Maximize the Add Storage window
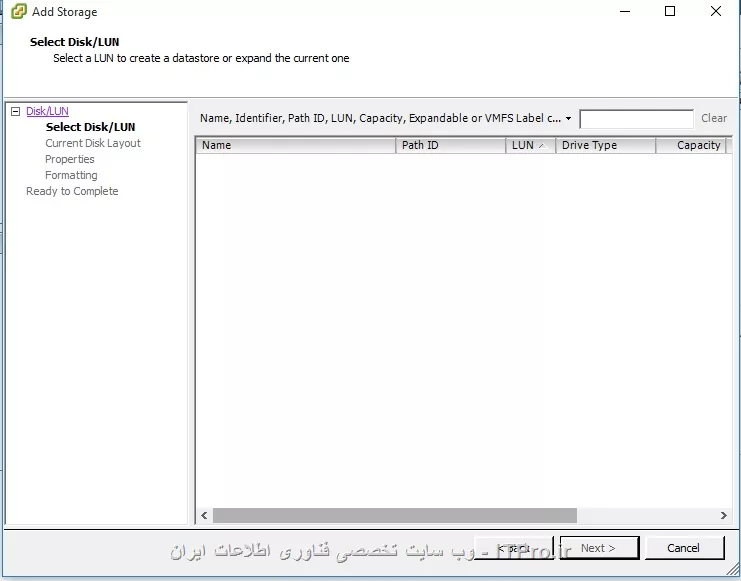Screen dimensions: 741x581 670,11
